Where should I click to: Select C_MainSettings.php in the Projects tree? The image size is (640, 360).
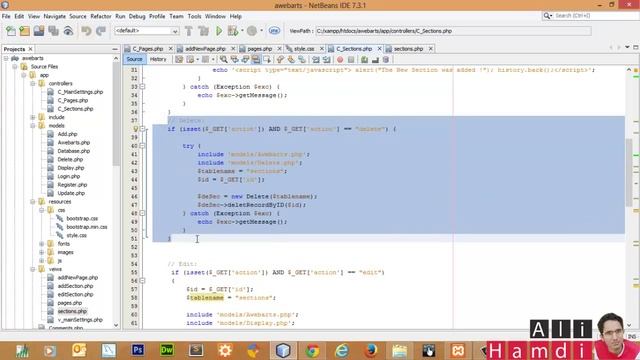(80, 92)
